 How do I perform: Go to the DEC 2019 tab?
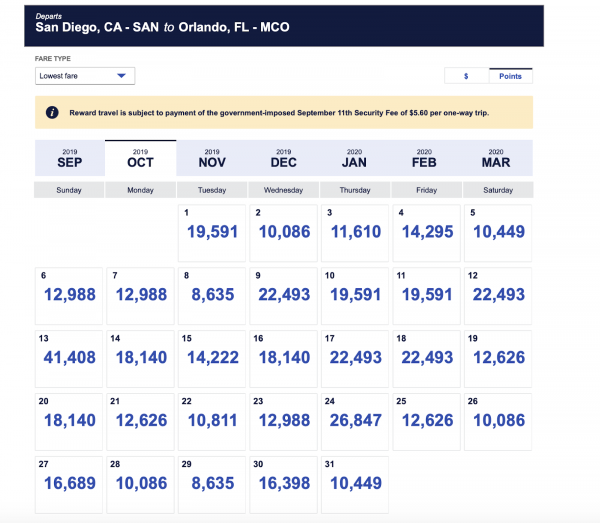[x=283, y=158]
